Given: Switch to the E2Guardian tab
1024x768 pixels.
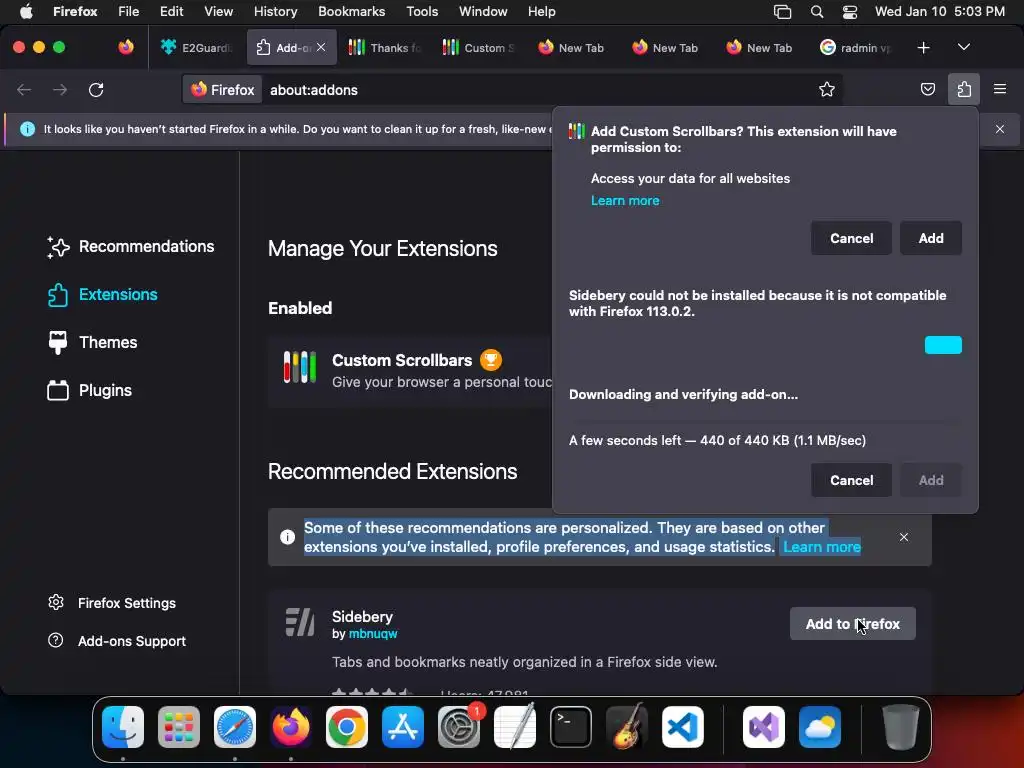Looking at the screenshot, I should [196, 48].
